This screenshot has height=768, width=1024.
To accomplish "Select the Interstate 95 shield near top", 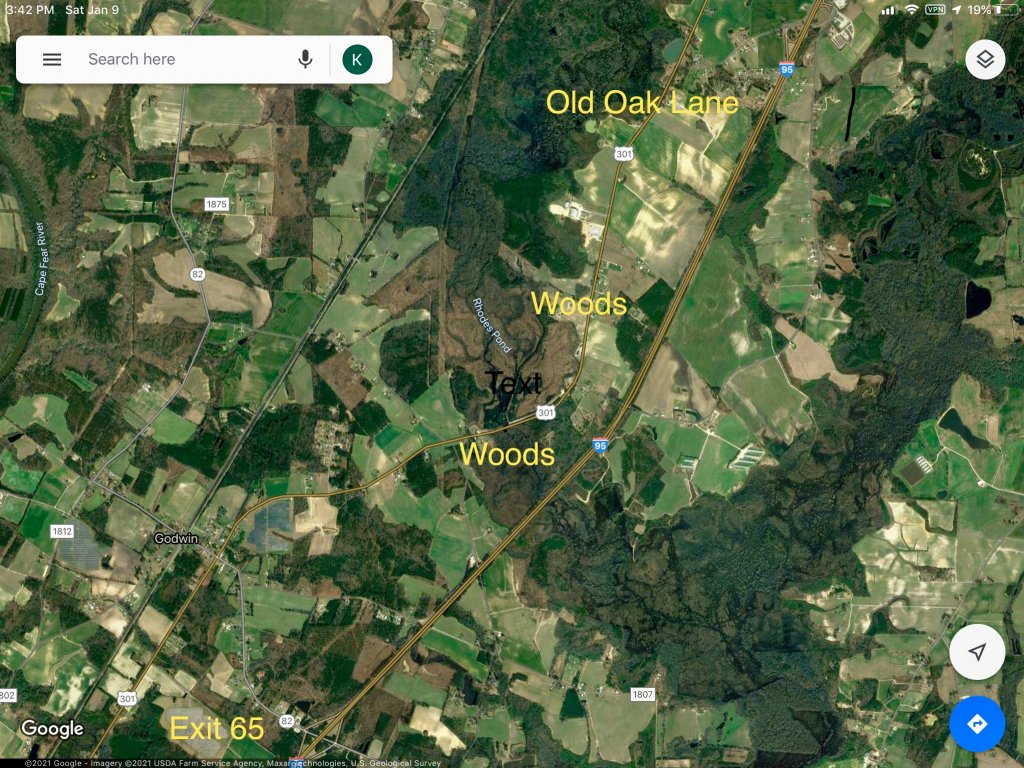I will (x=787, y=68).
